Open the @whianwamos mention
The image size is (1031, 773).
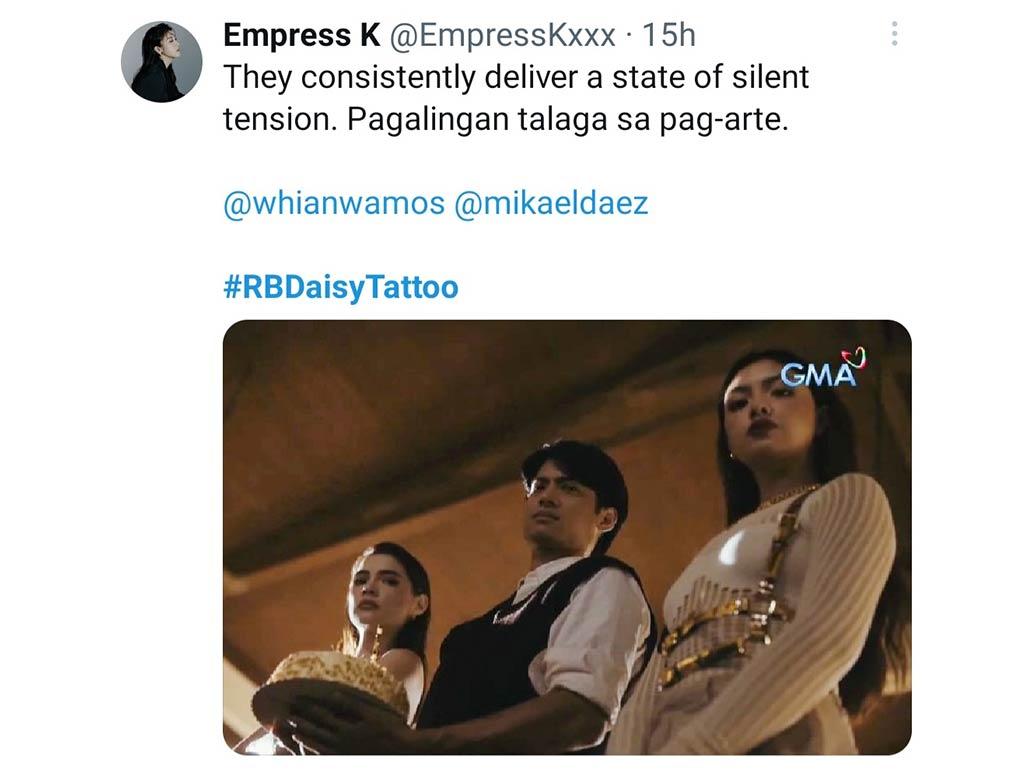[x=334, y=203]
